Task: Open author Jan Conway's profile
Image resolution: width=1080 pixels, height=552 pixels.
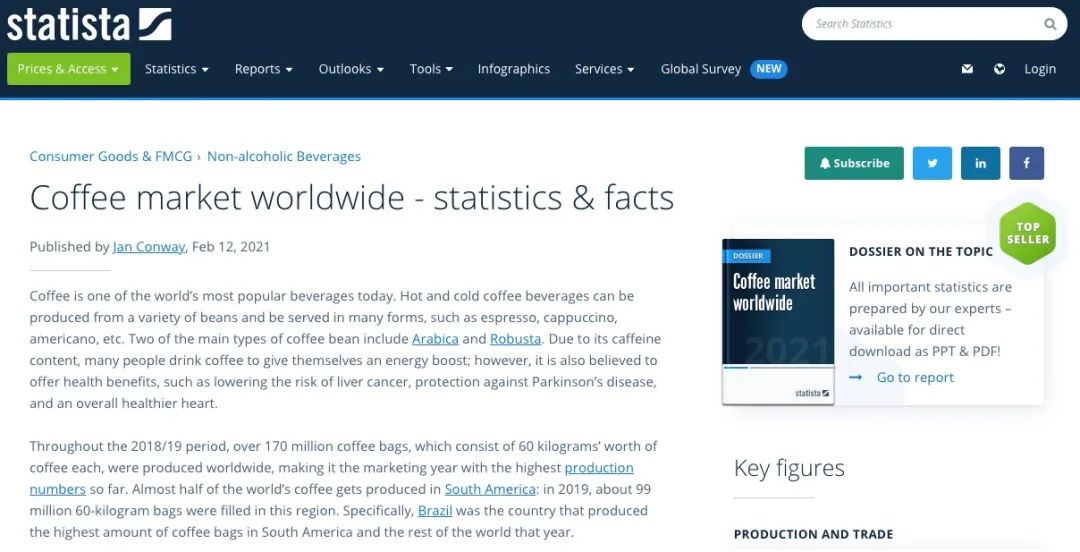Action: tap(149, 247)
